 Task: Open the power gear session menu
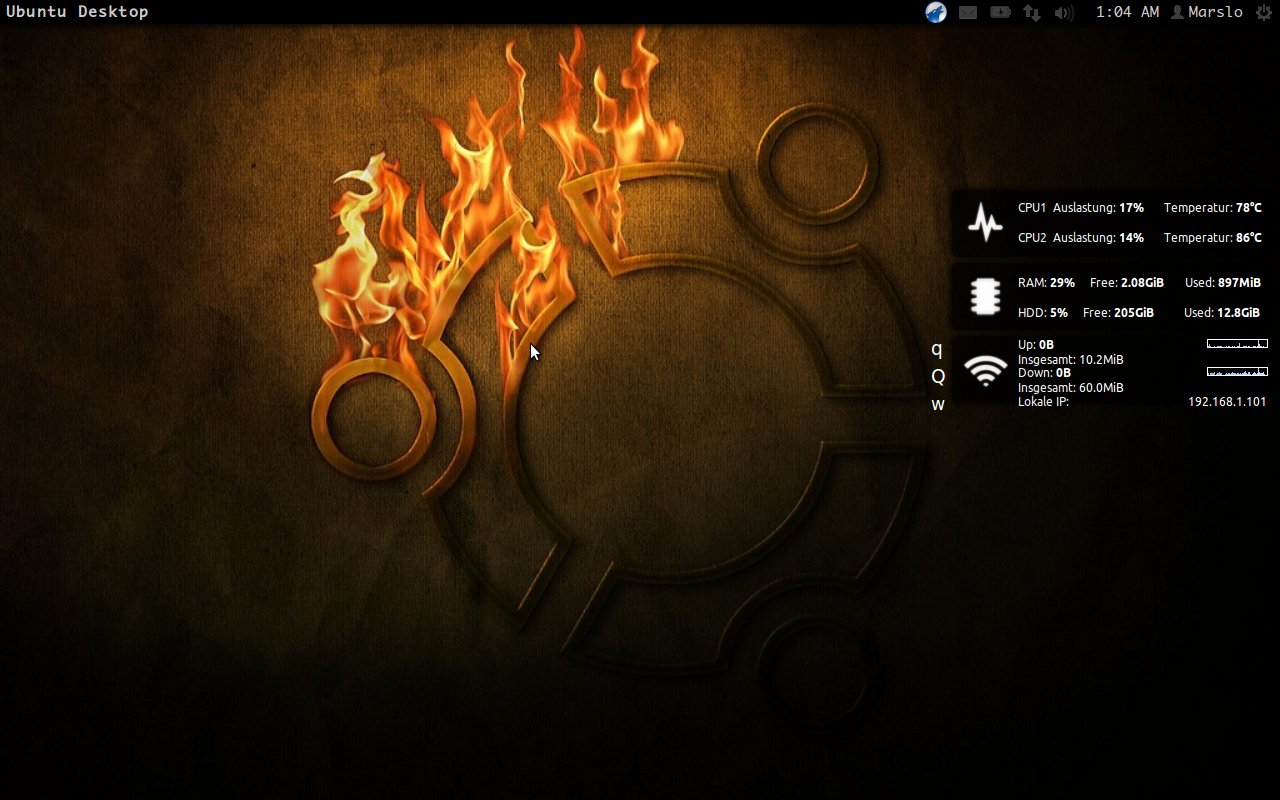pyautogui.click(x=1263, y=12)
